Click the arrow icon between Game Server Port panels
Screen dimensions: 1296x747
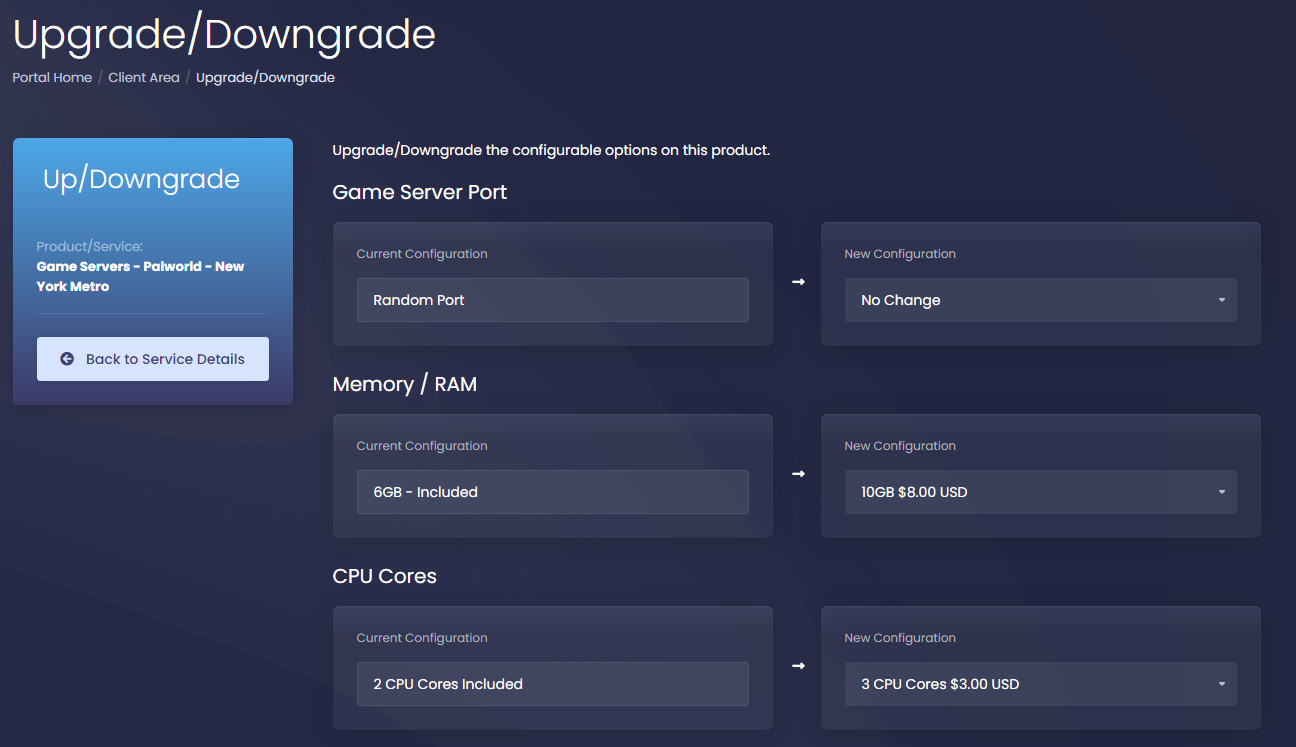click(796, 284)
